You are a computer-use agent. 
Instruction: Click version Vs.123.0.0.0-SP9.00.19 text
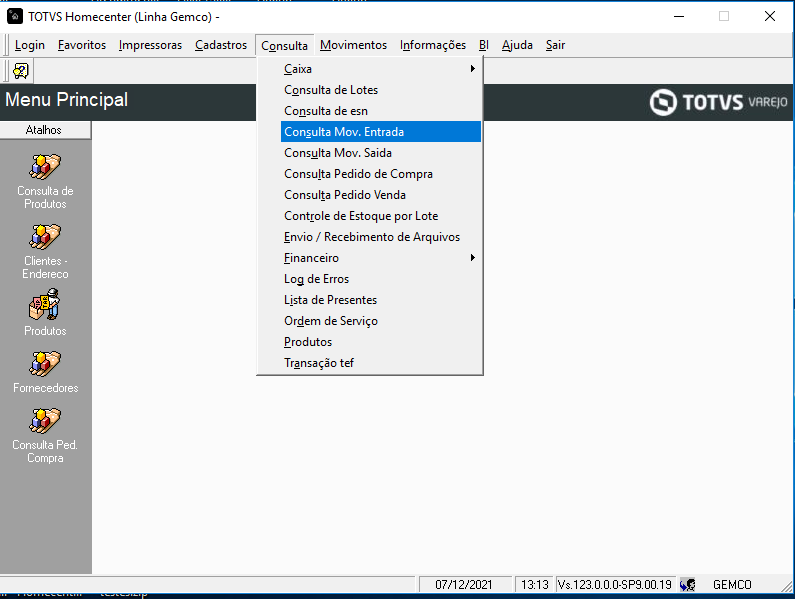pyautogui.click(x=615, y=585)
